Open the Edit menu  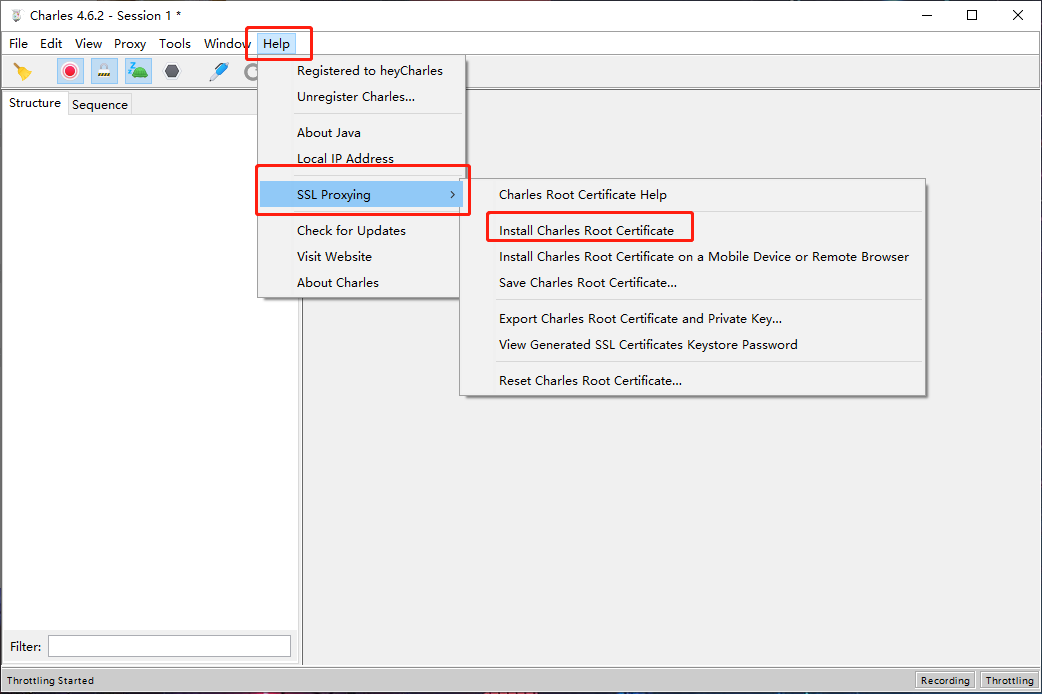(x=51, y=44)
